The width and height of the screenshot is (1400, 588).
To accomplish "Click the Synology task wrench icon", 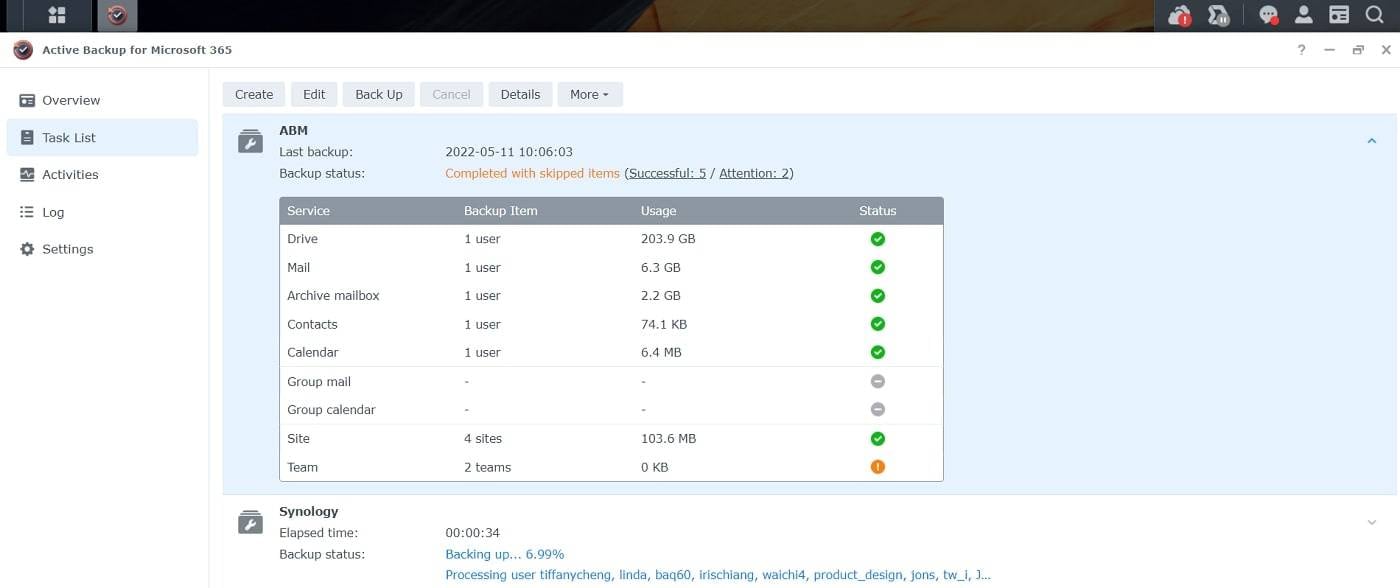I will (250, 522).
